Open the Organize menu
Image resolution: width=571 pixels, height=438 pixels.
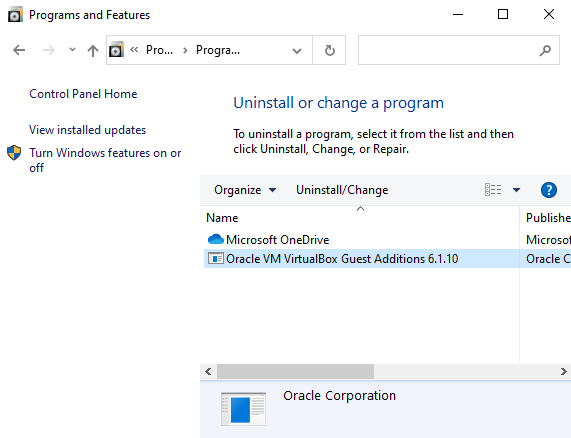(245, 190)
